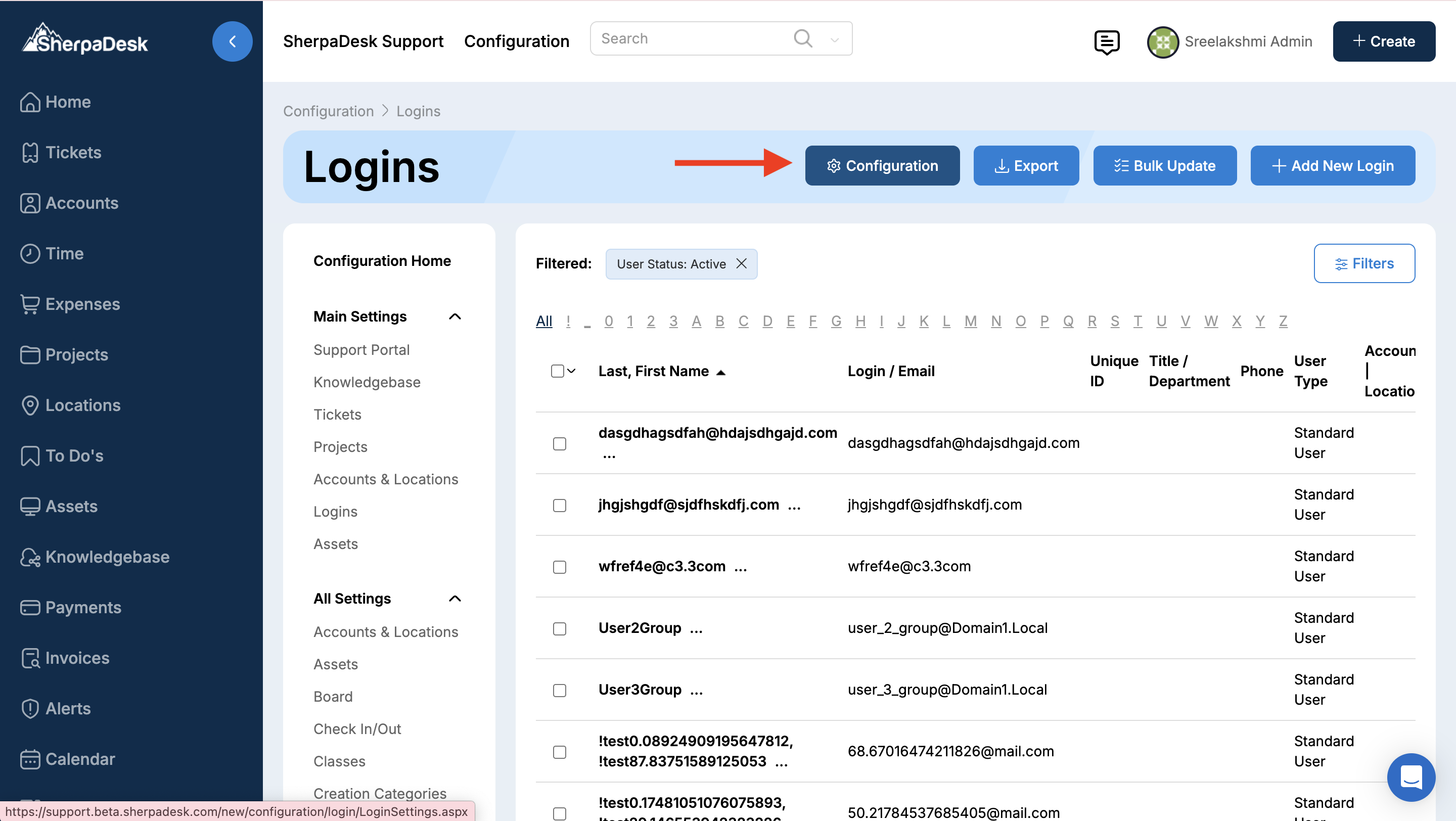
Task: Open the messages chat icon in header
Action: coord(1107,42)
